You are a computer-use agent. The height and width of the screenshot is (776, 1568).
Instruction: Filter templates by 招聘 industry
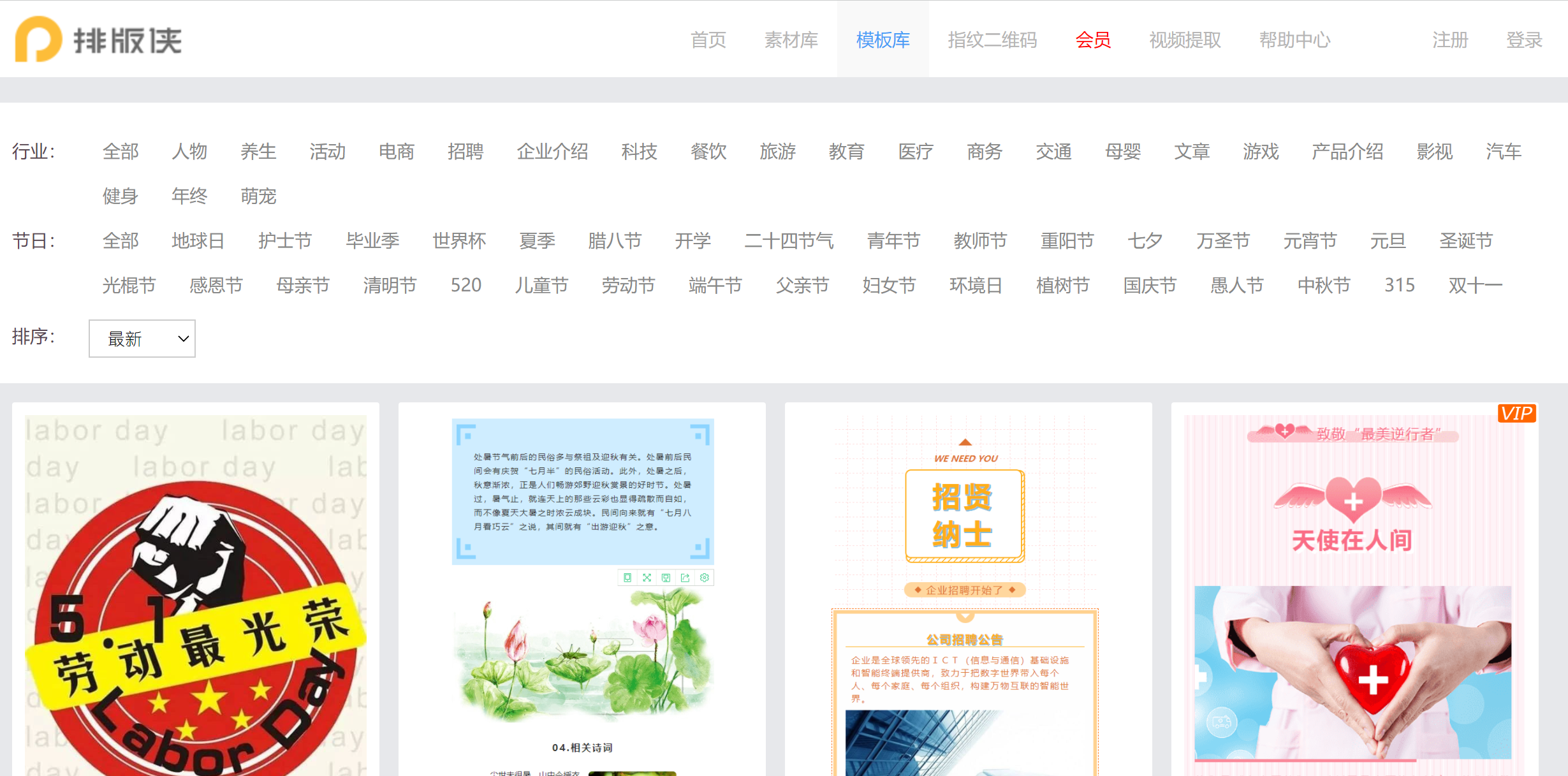pyautogui.click(x=465, y=151)
